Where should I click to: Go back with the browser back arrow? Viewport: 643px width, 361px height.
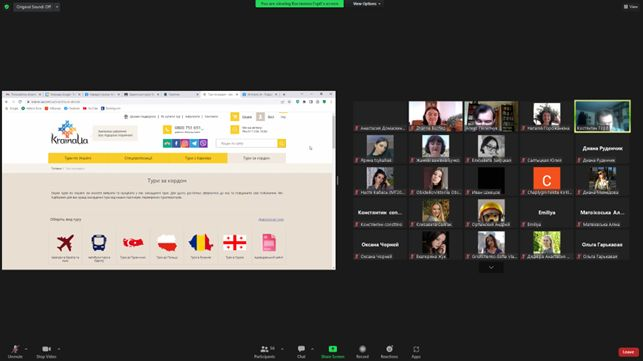tap(7, 102)
